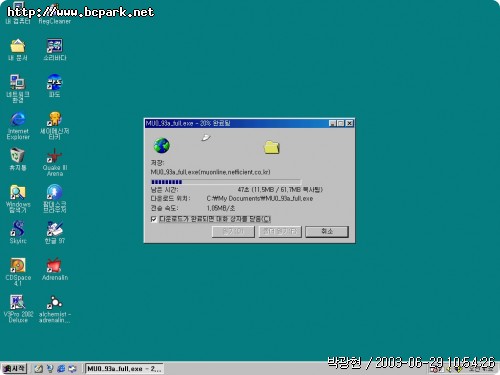The height and width of the screenshot is (375, 500).
Task: Click the download progress bar
Action: tap(226, 182)
